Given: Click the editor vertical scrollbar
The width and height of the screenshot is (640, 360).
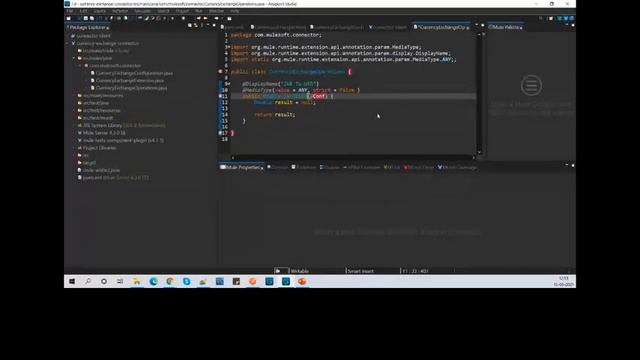Looking at the screenshot, I should (x=479, y=93).
